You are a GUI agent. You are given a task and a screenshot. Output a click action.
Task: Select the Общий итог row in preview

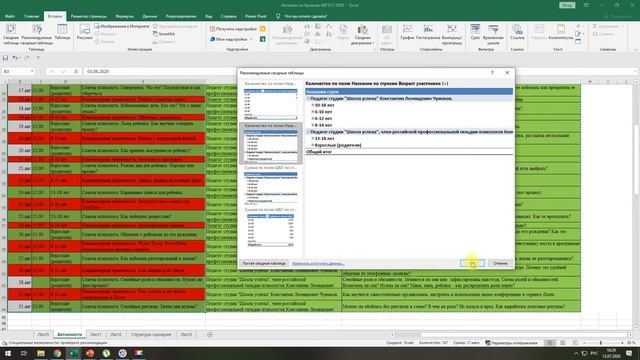[x=409, y=152]
